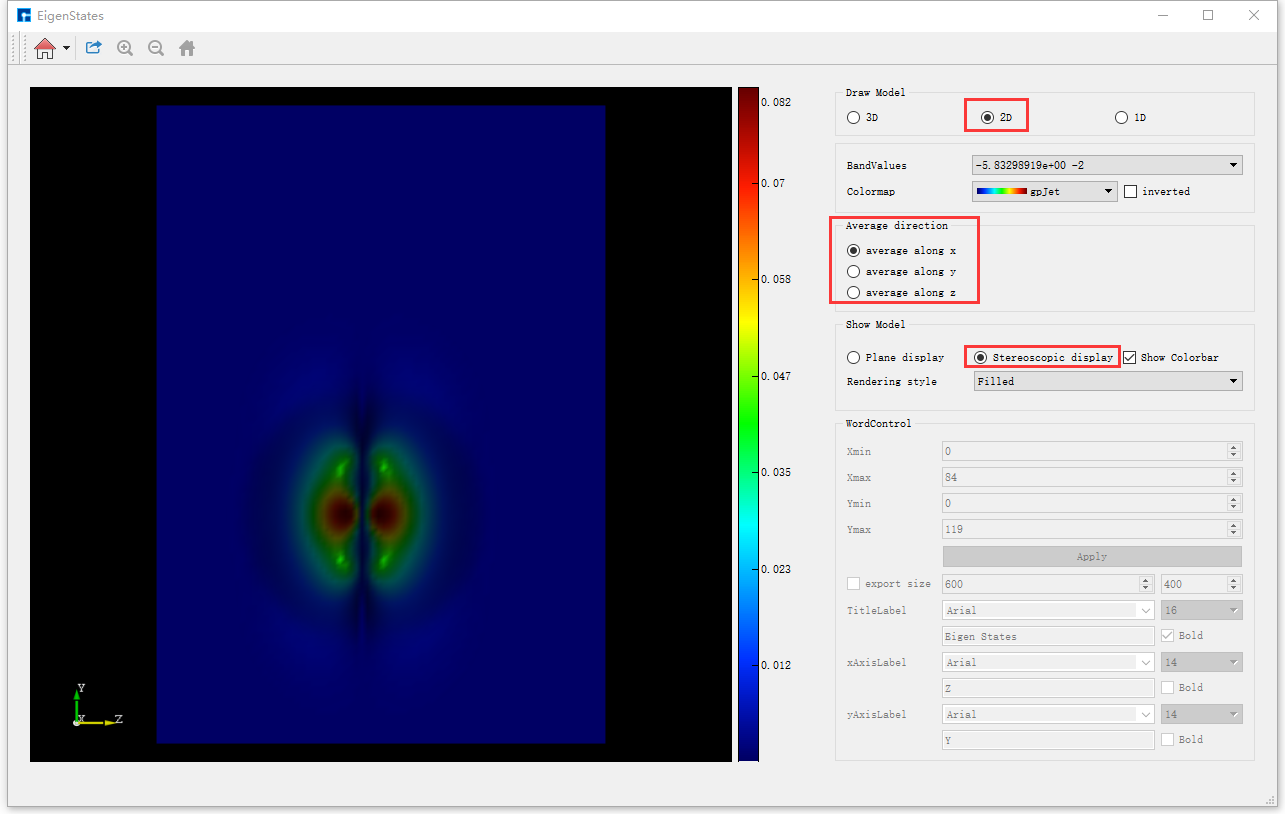
Task: Open the arrow beside the red house icon
Action: [66, 48]
